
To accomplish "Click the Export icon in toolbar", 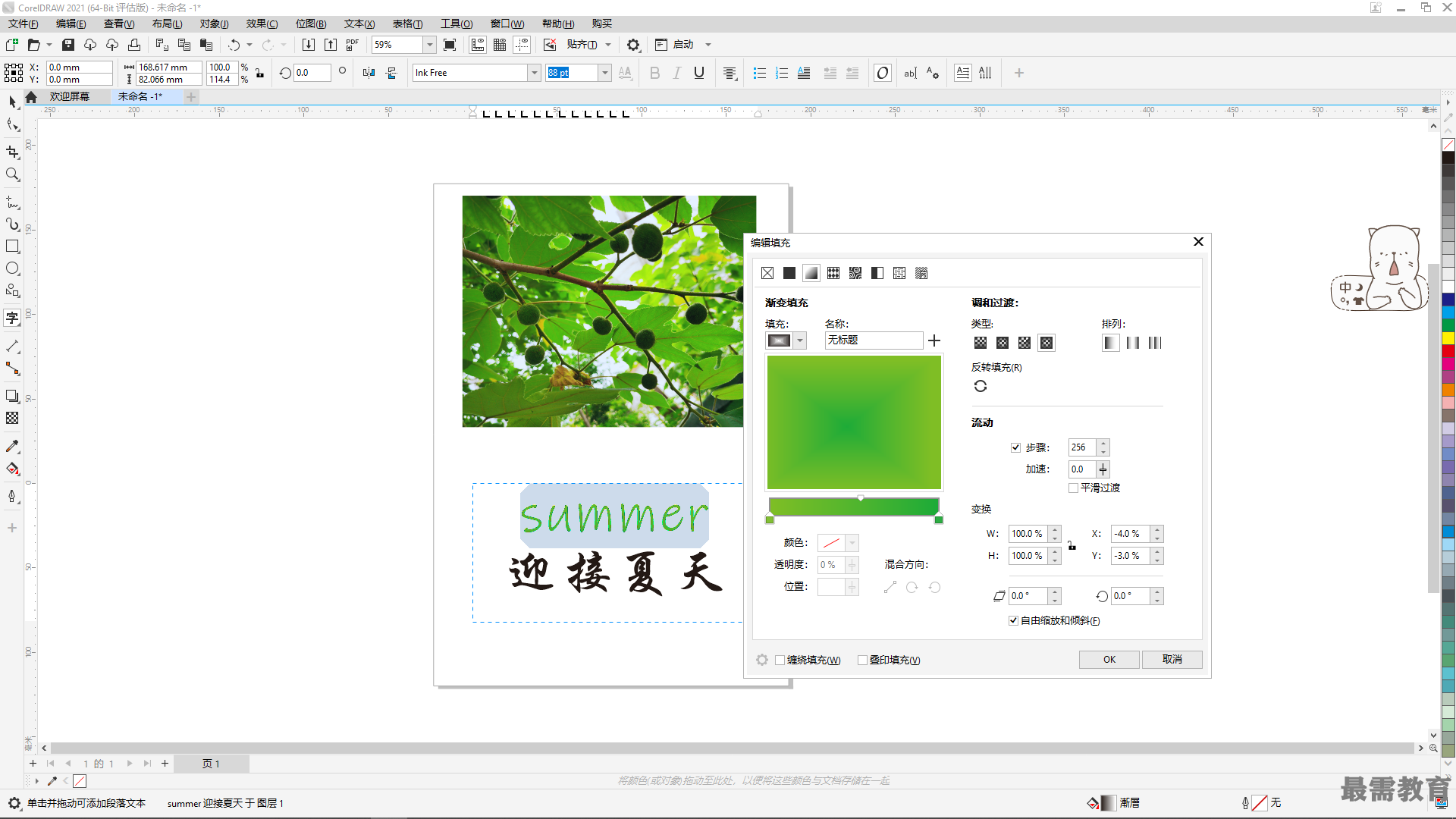I will tap(331, 45).
